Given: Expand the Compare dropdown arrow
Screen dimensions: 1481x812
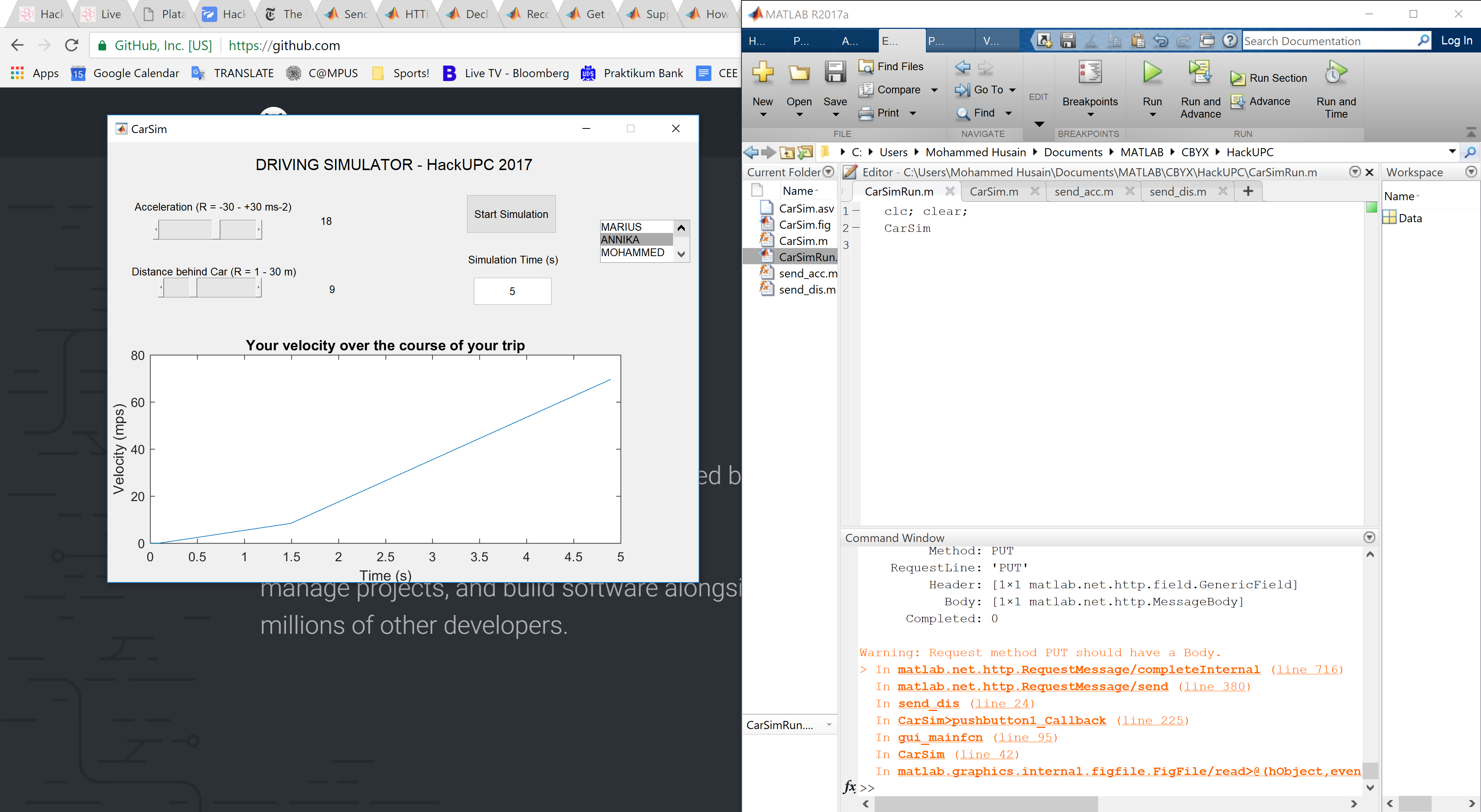Looking at the screenshot, I should pyautogui.click(x=934, y=90).
